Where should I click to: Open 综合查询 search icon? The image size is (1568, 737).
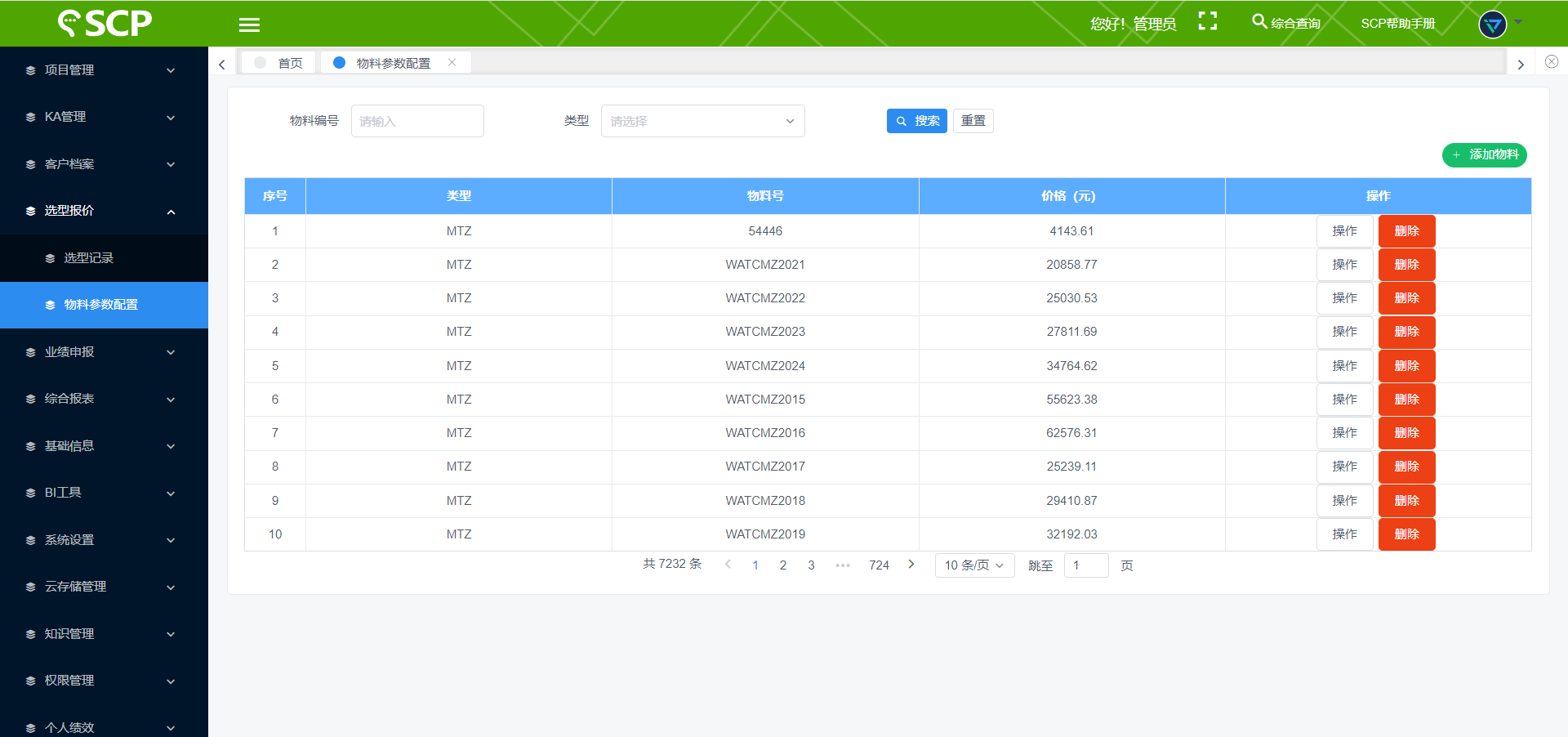tap(1259, 21)
